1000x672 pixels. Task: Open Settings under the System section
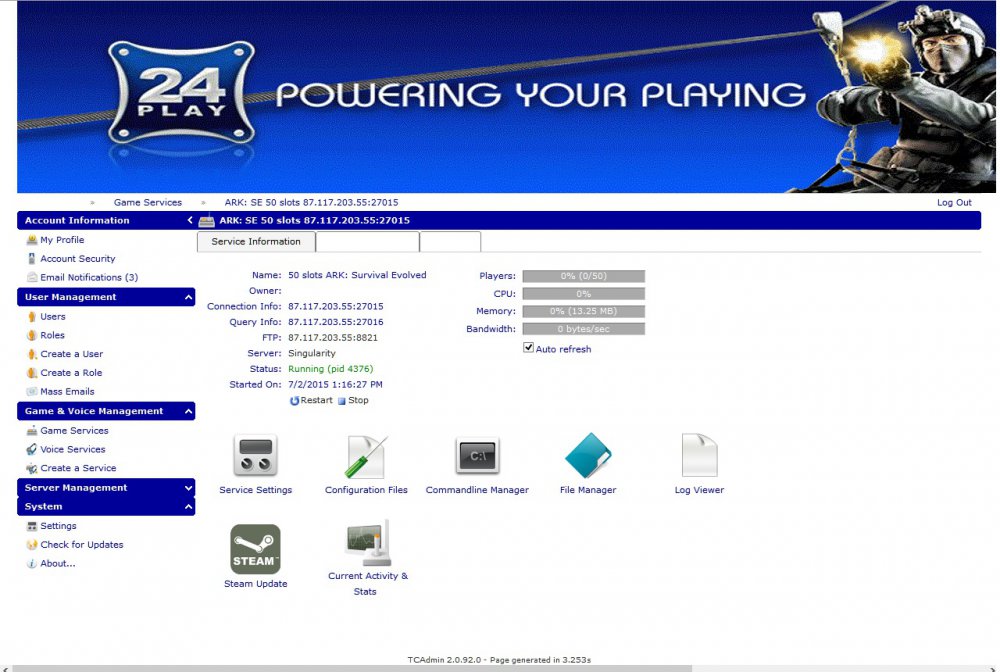pyautogui.click(x=59, y=525)
